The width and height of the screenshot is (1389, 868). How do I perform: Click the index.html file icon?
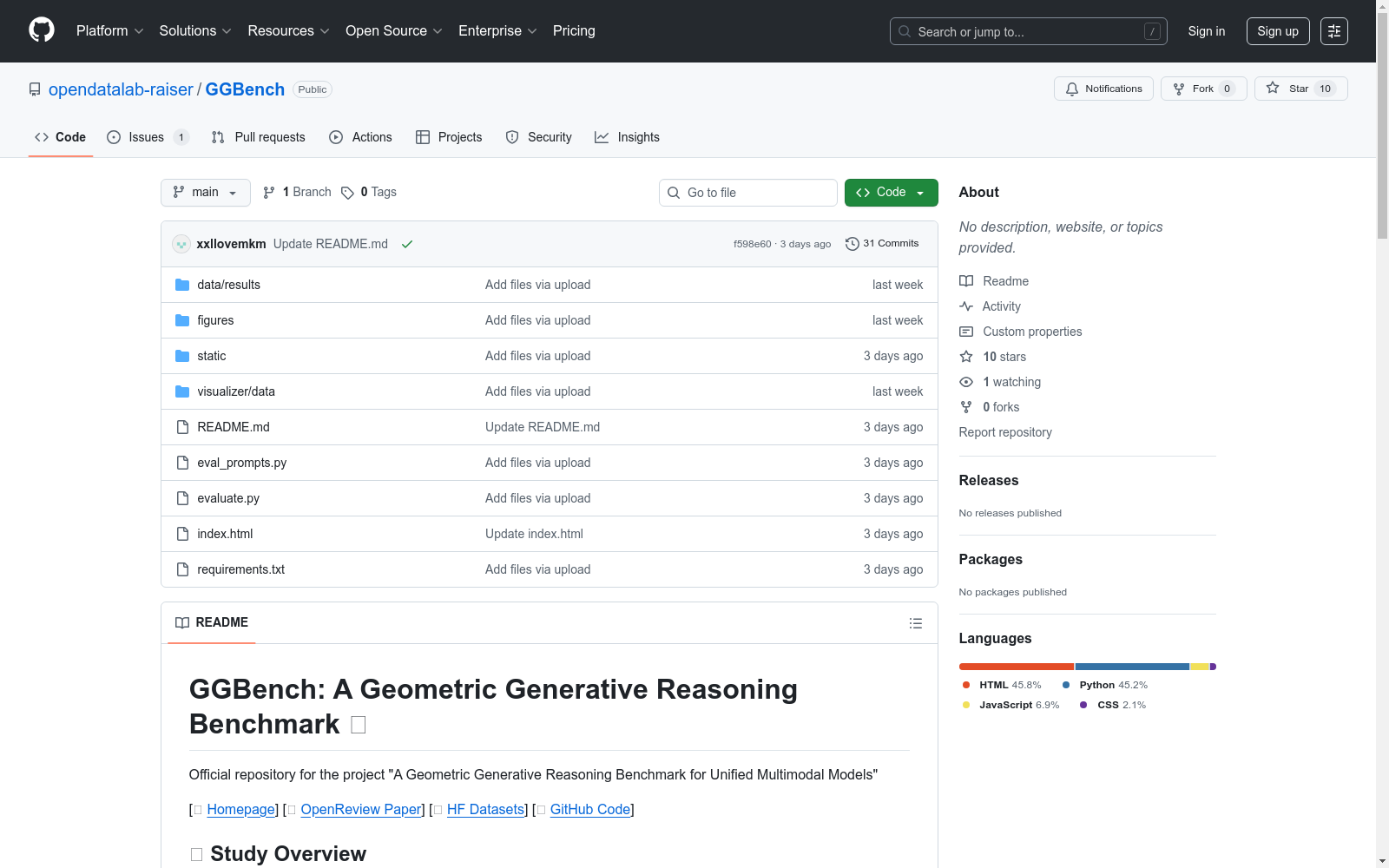[182, 534]
